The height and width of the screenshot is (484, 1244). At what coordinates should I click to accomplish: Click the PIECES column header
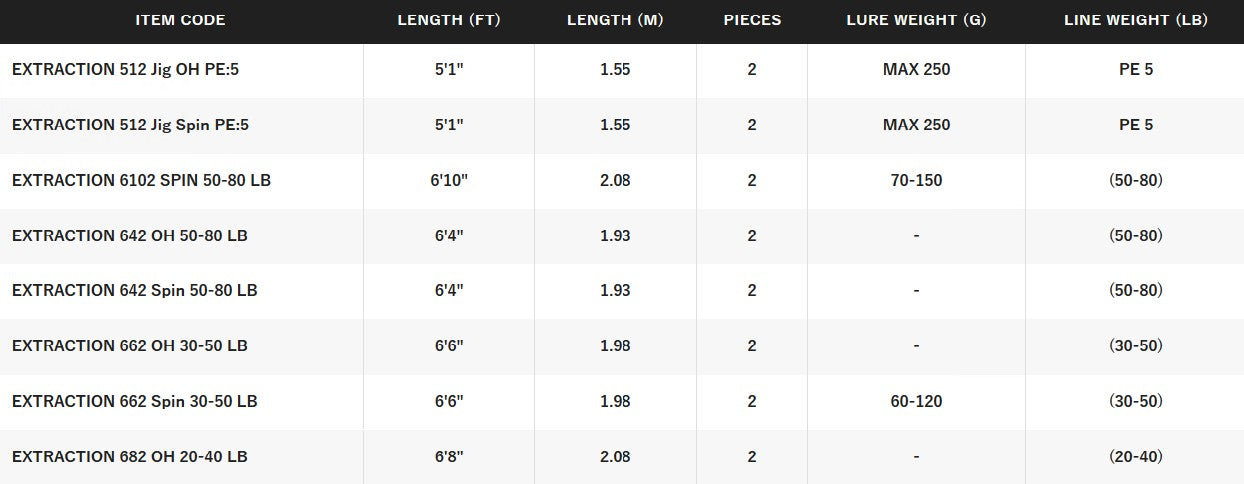(x=752, y=20)
